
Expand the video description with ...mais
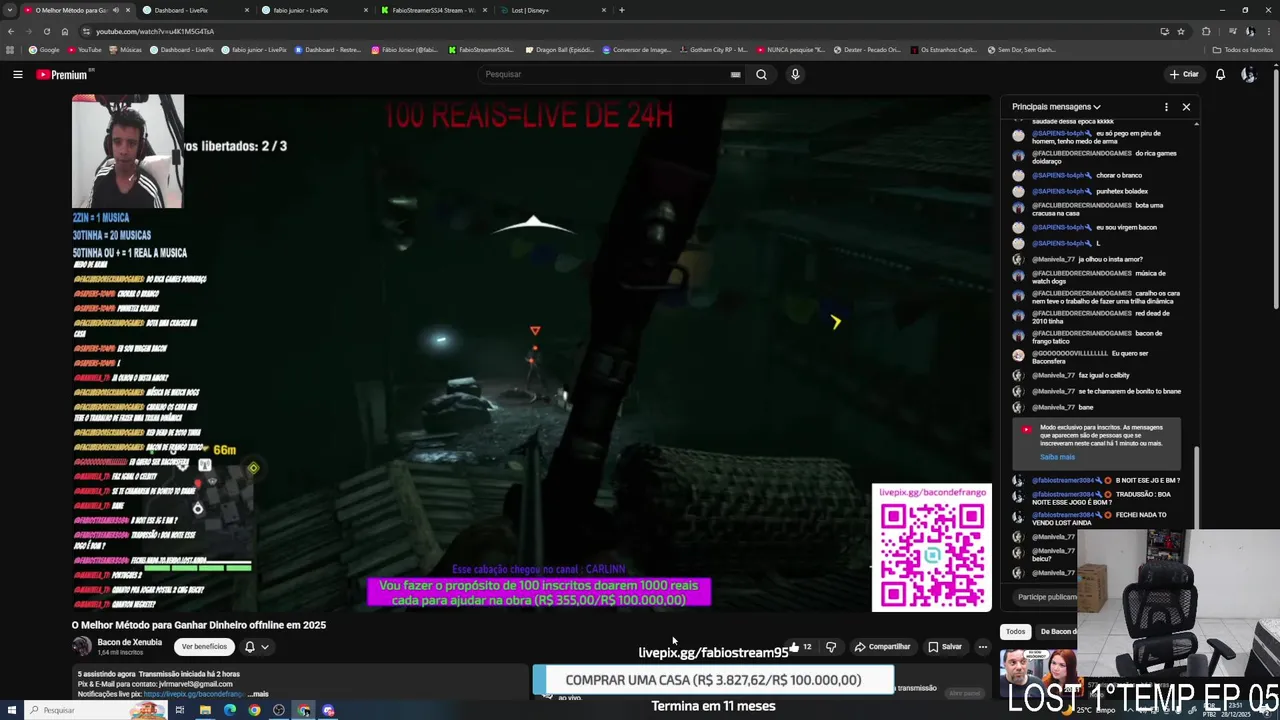(x=257, y=694)
